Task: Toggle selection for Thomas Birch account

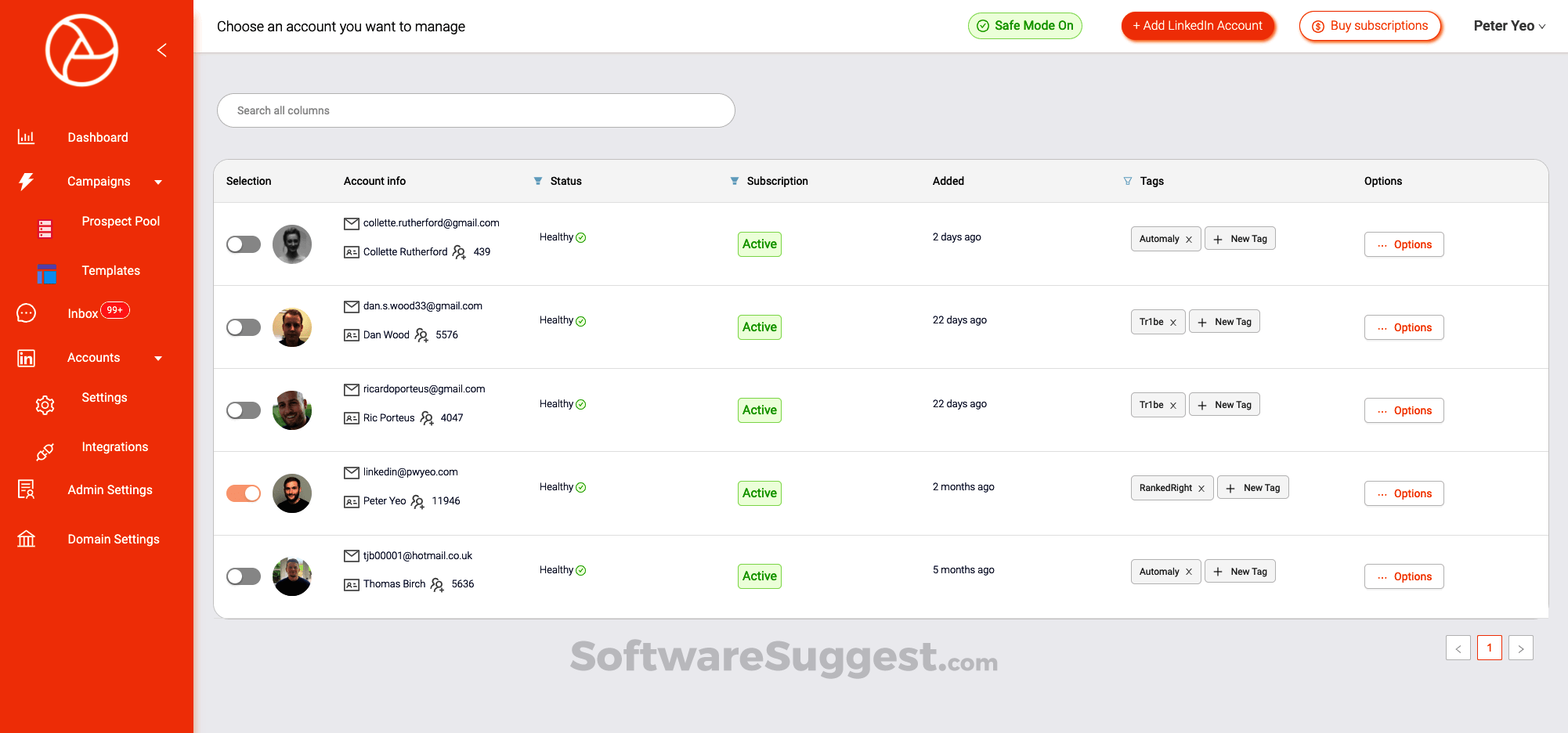Action: tap(244, 576)
